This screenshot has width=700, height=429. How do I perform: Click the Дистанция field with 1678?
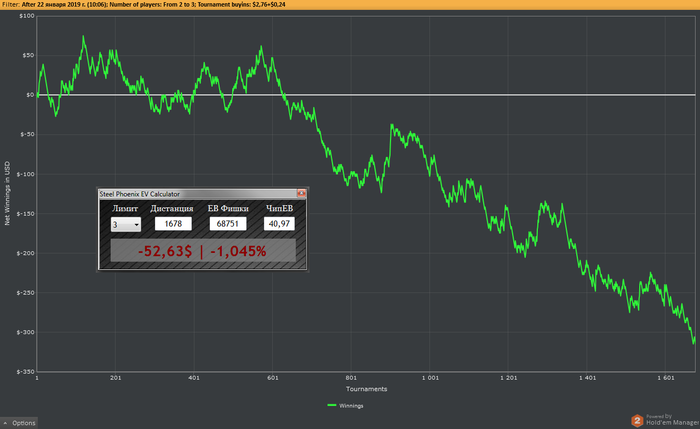point(173,224)
